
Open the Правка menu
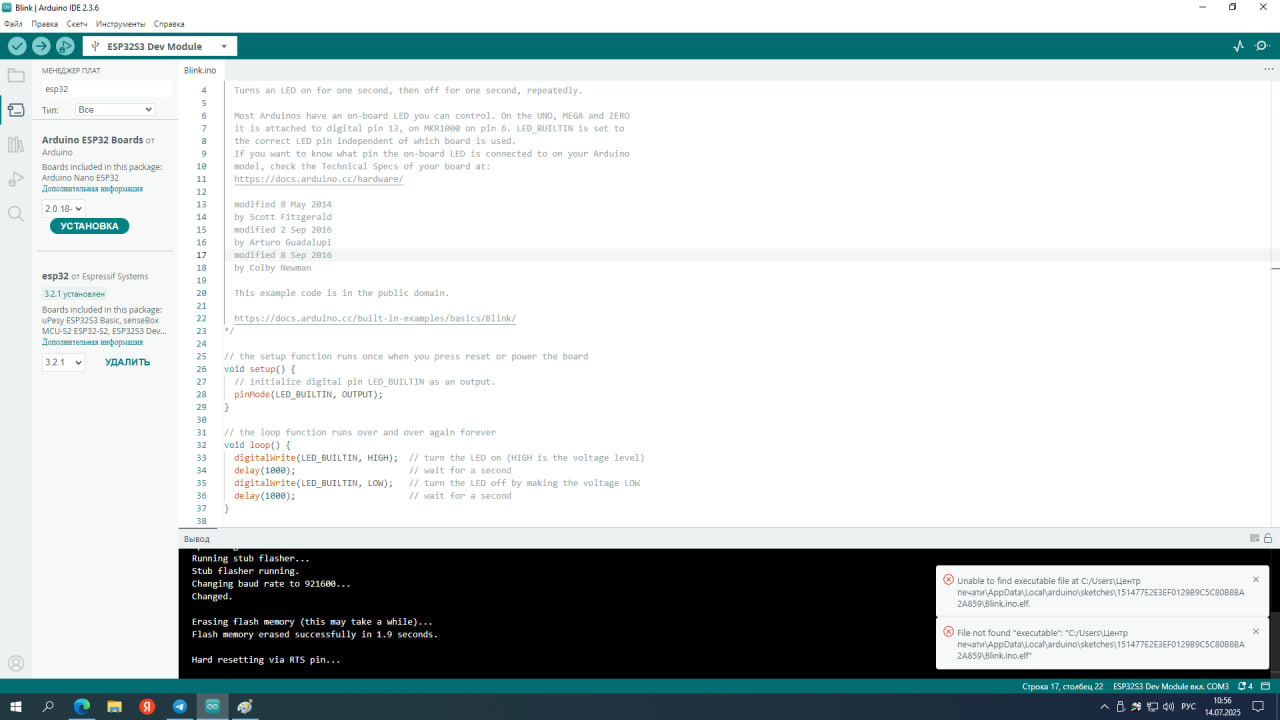point(45,23)
